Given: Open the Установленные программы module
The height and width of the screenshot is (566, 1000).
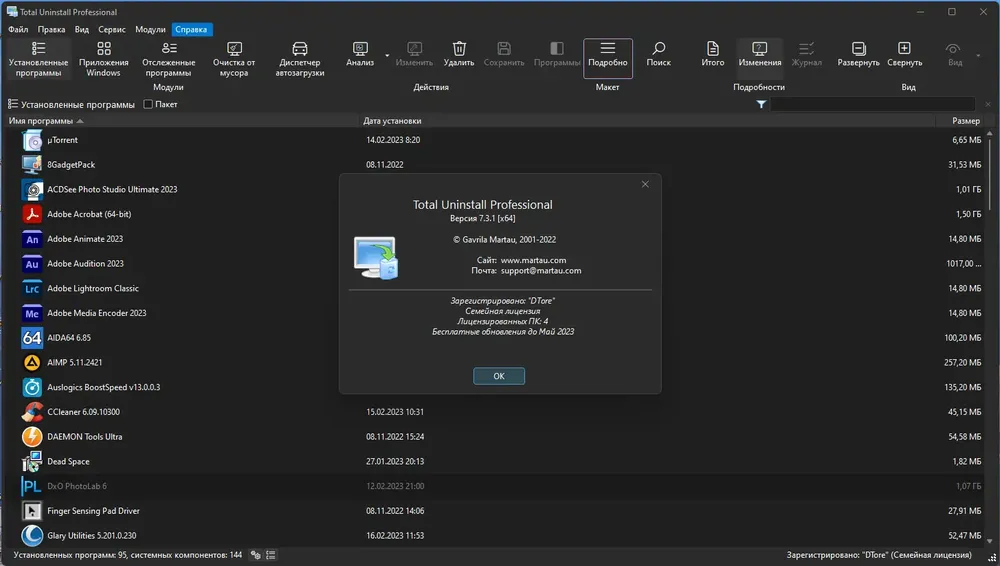Looking at the screenshot, I should coord(38,59).
